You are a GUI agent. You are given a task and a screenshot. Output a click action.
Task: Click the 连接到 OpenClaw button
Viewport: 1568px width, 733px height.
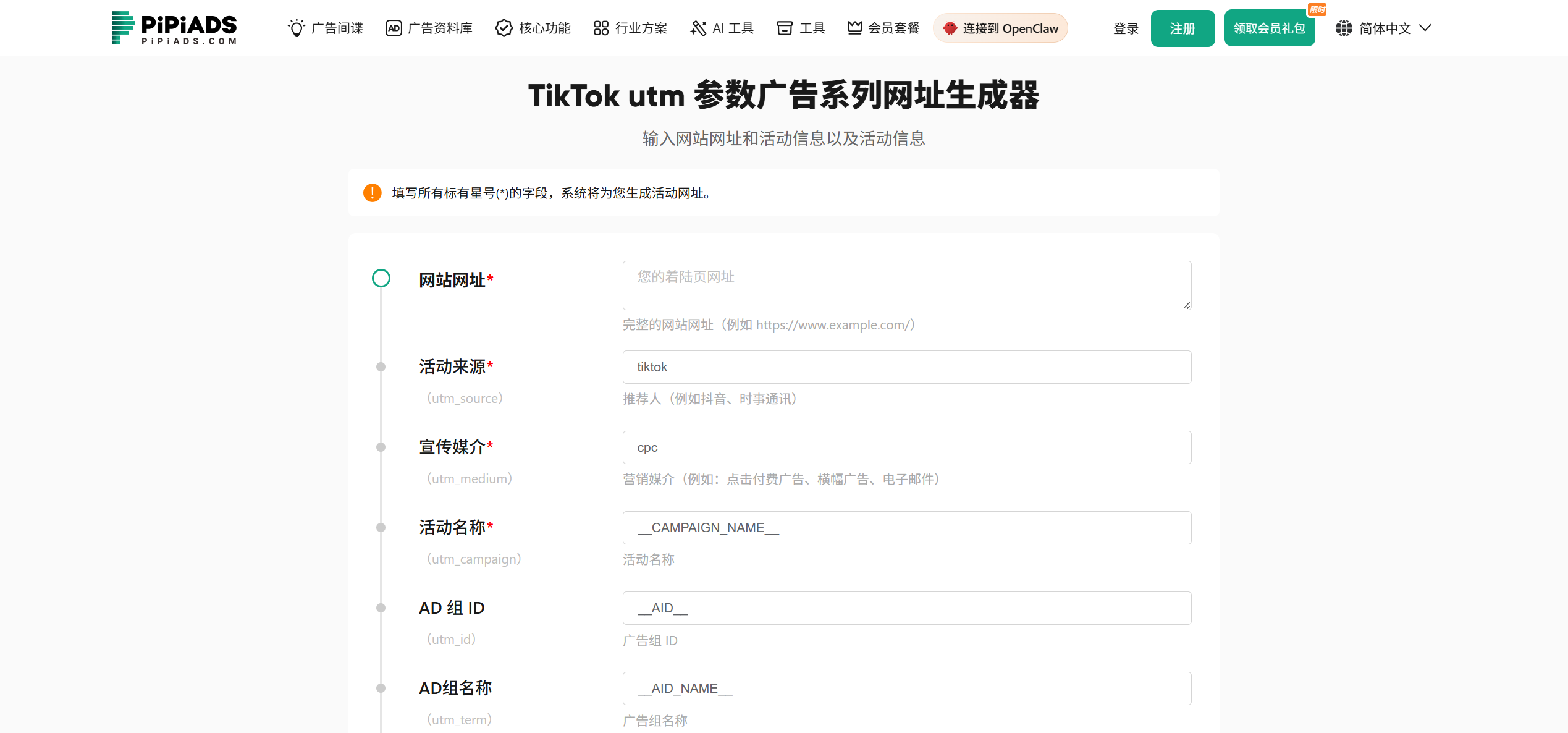1000,28
